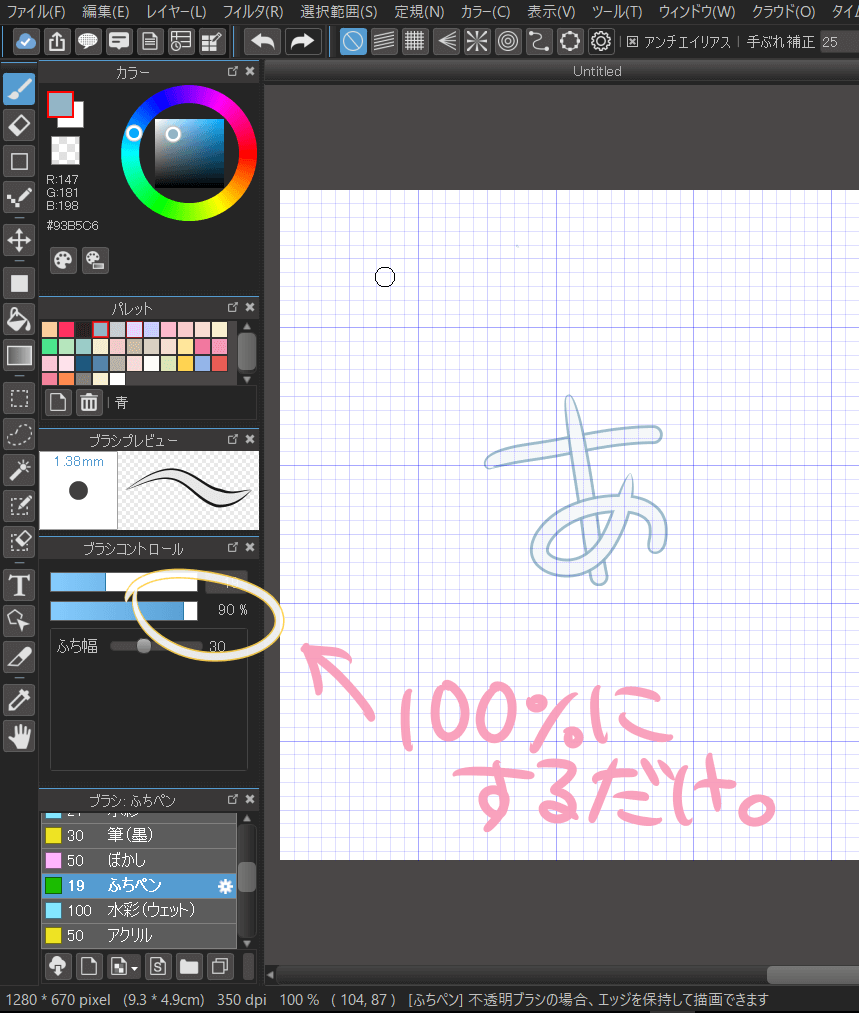Open the ファイル(F) menu
859x1013 pixels.
coord(36,12)
